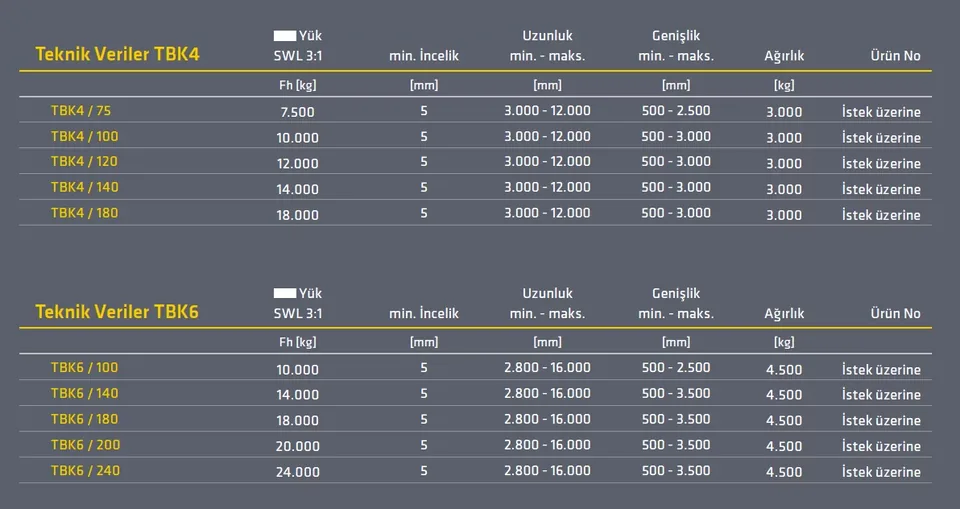Image resolution: width=960 pixels, height=509 pixels.
Task: Click İstek üzerine in the TBK6 / 200 row
Action: (881, 446)
